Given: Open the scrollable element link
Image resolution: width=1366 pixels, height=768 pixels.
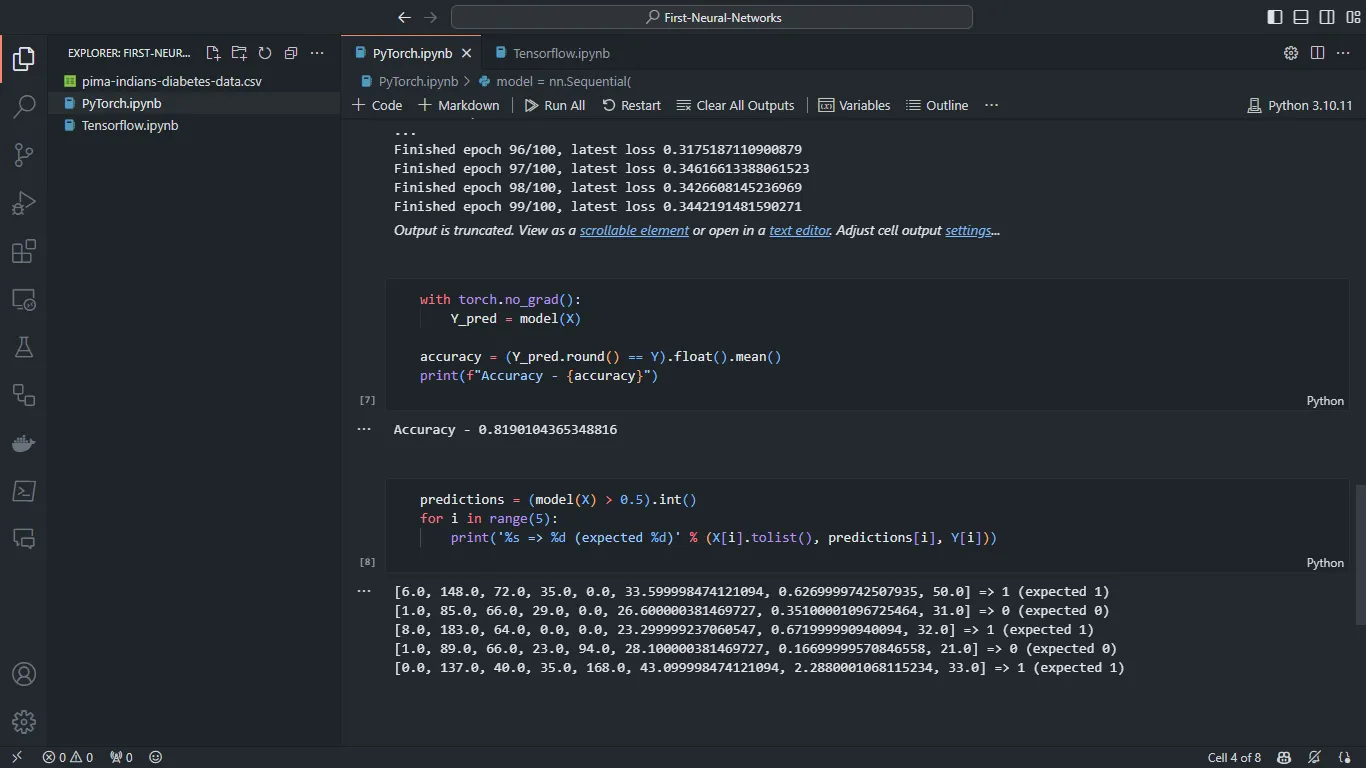Looking at the screenshot, I should pyautogui.click(x=634, y=230).
